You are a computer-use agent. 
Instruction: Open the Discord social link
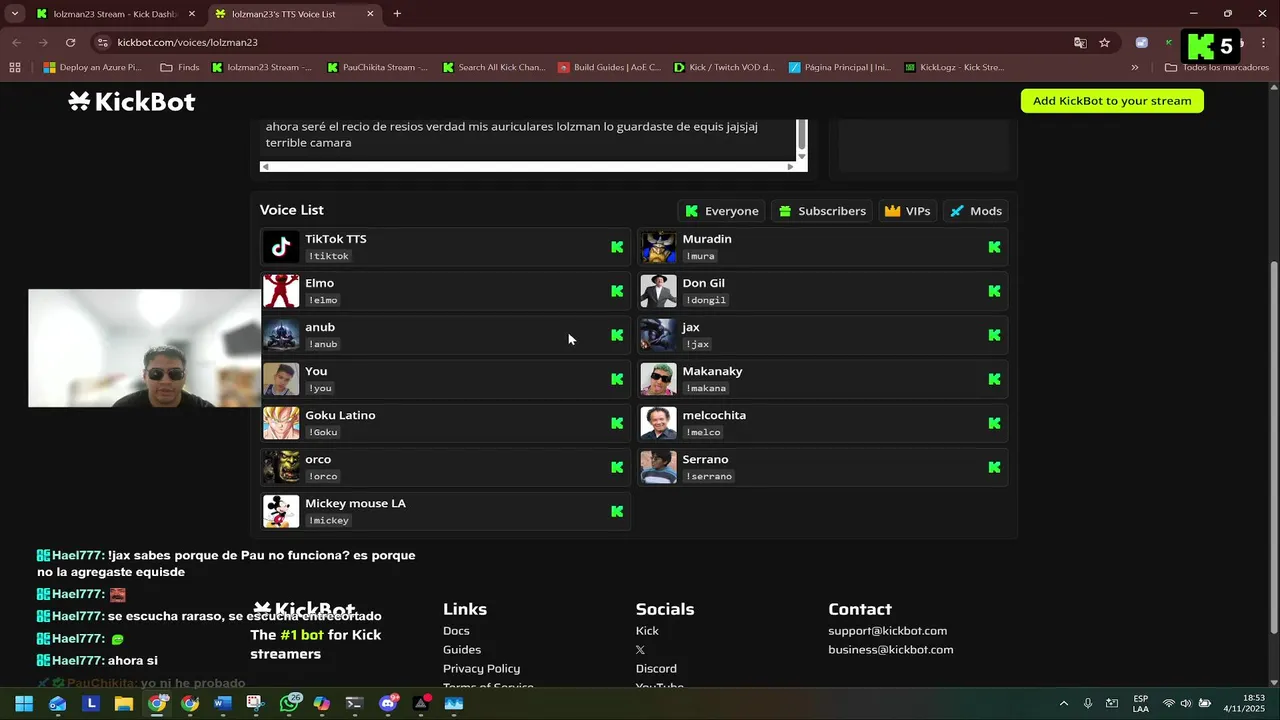tap(656, 669)
